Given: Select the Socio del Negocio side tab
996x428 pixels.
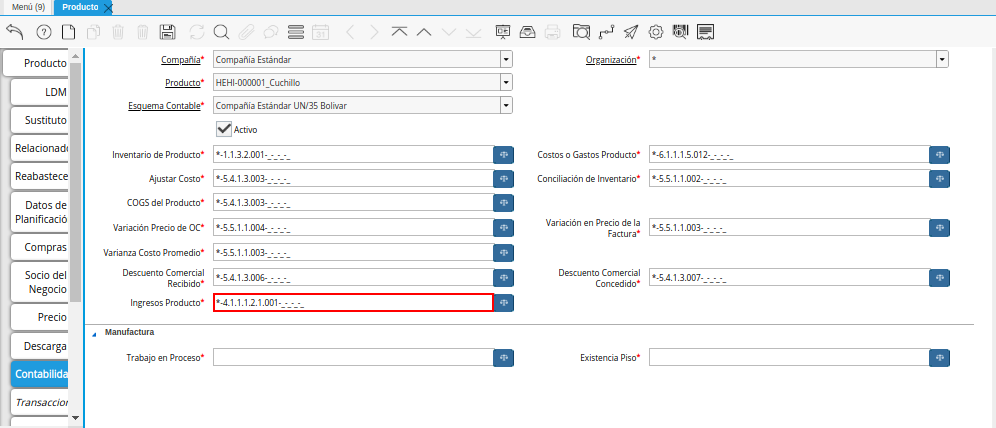Looking at the screenshot, I should tap(39, 282).
